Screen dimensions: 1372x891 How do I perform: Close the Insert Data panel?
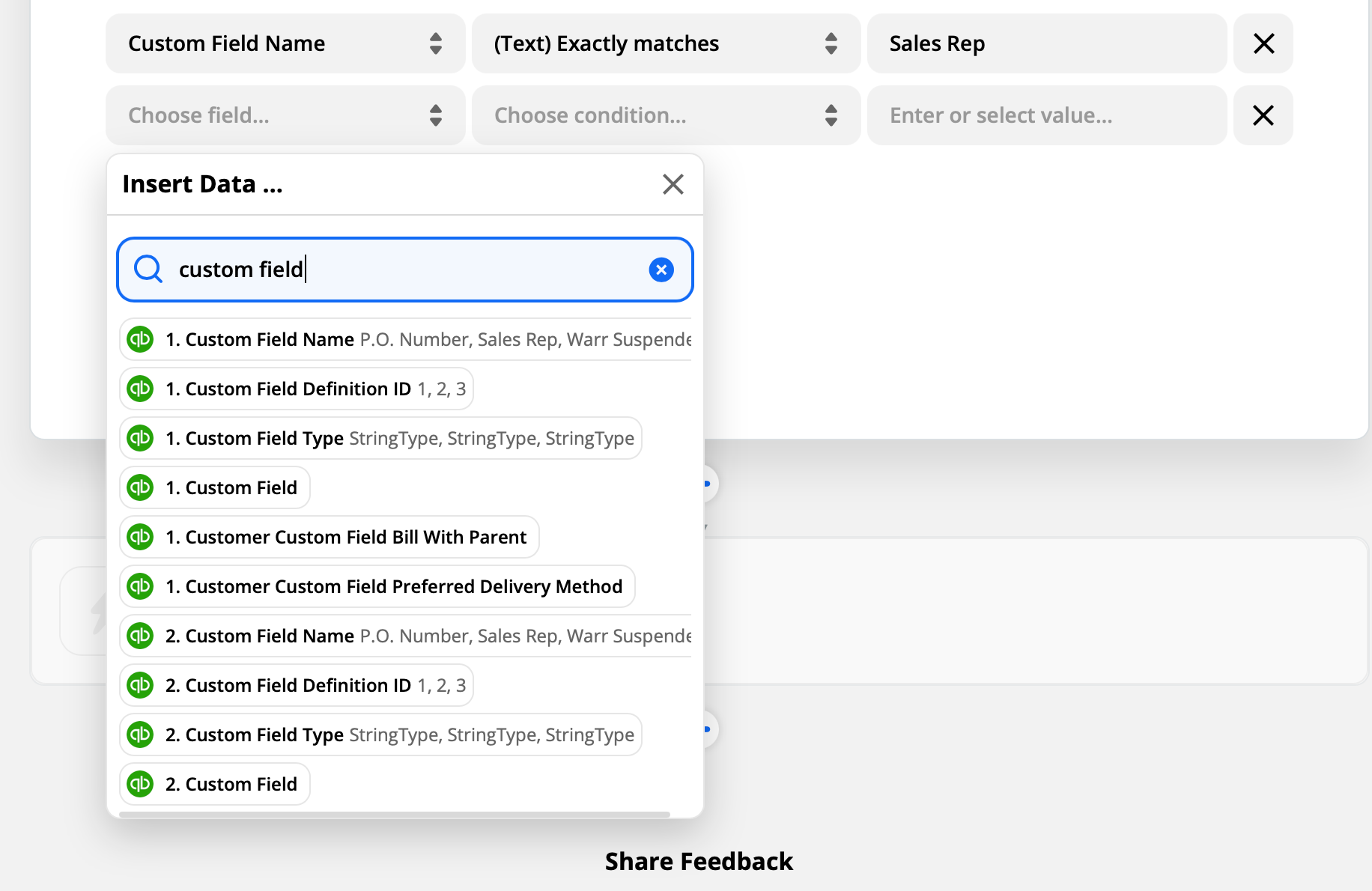(673, 184)
